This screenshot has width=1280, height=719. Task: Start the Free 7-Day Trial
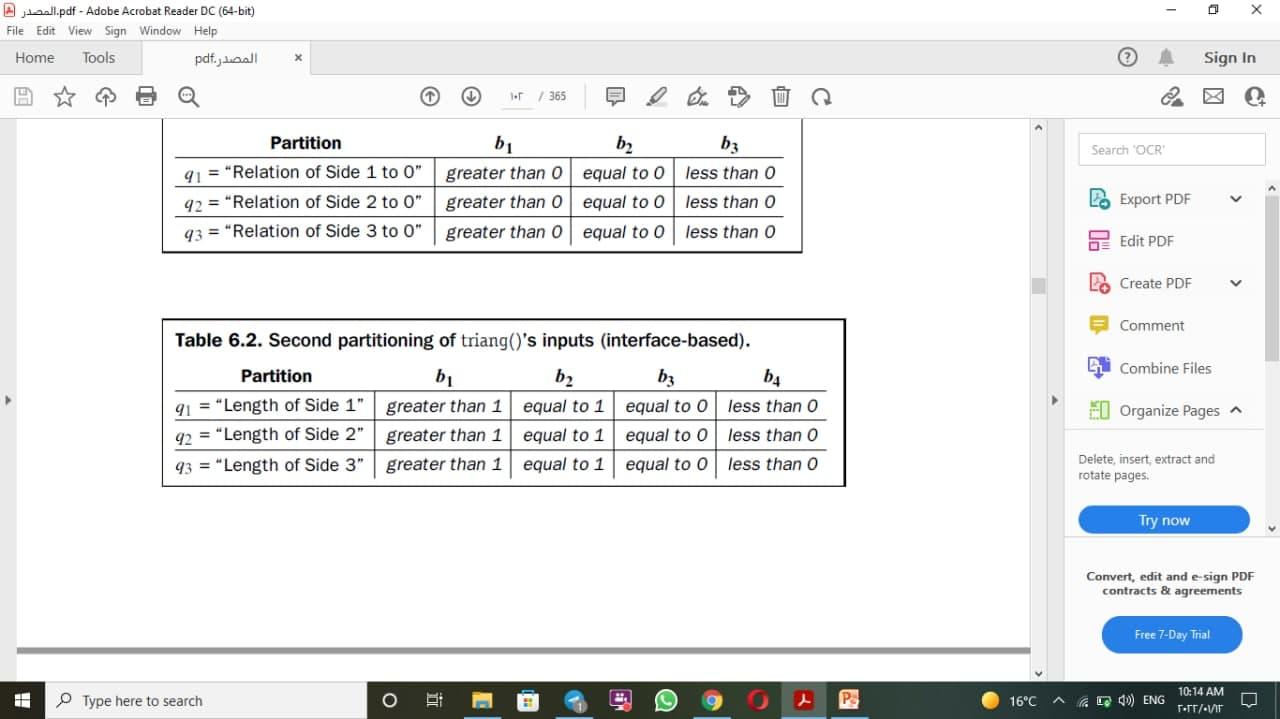(1171, 634)
